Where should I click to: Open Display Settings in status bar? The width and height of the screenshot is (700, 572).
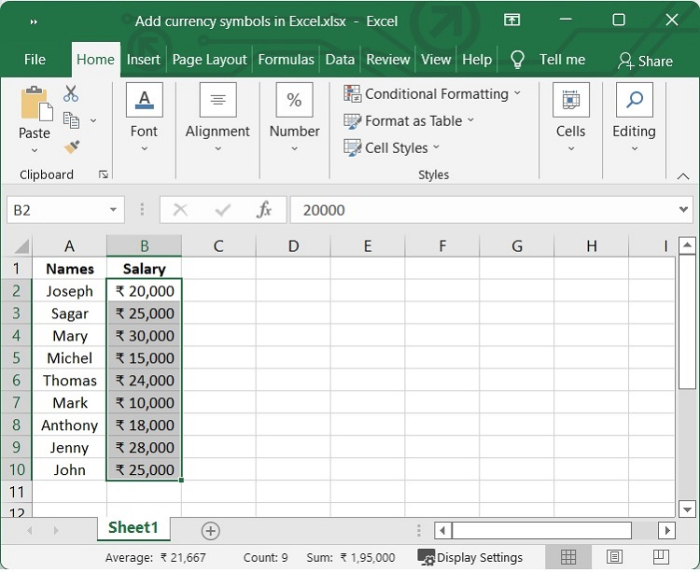[x=470, y=557]
